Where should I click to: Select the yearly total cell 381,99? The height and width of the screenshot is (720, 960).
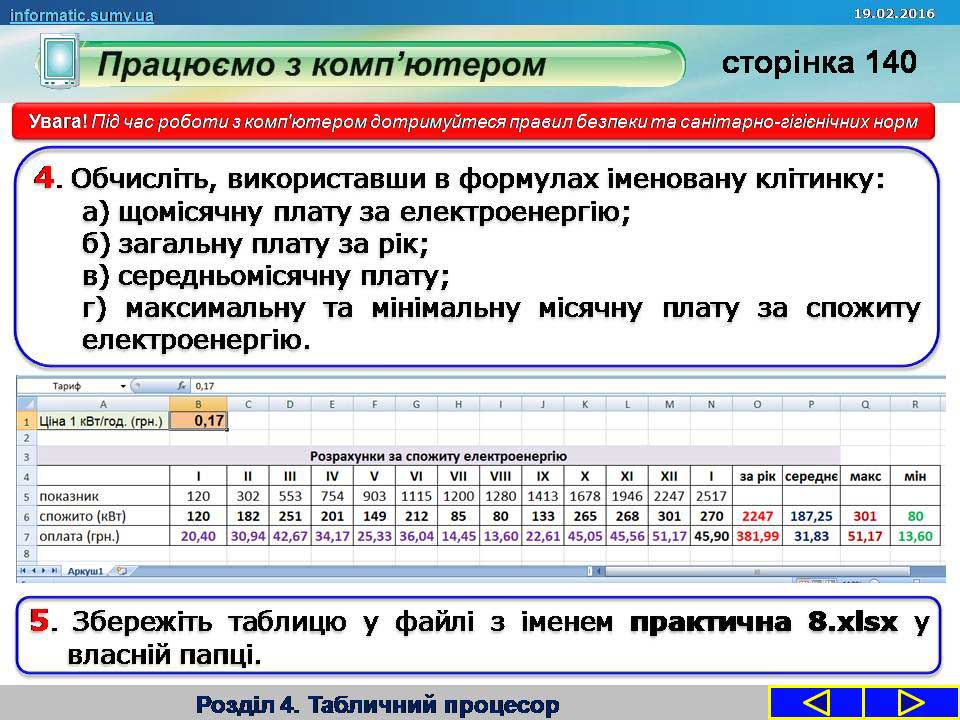(x=757, y=536)
